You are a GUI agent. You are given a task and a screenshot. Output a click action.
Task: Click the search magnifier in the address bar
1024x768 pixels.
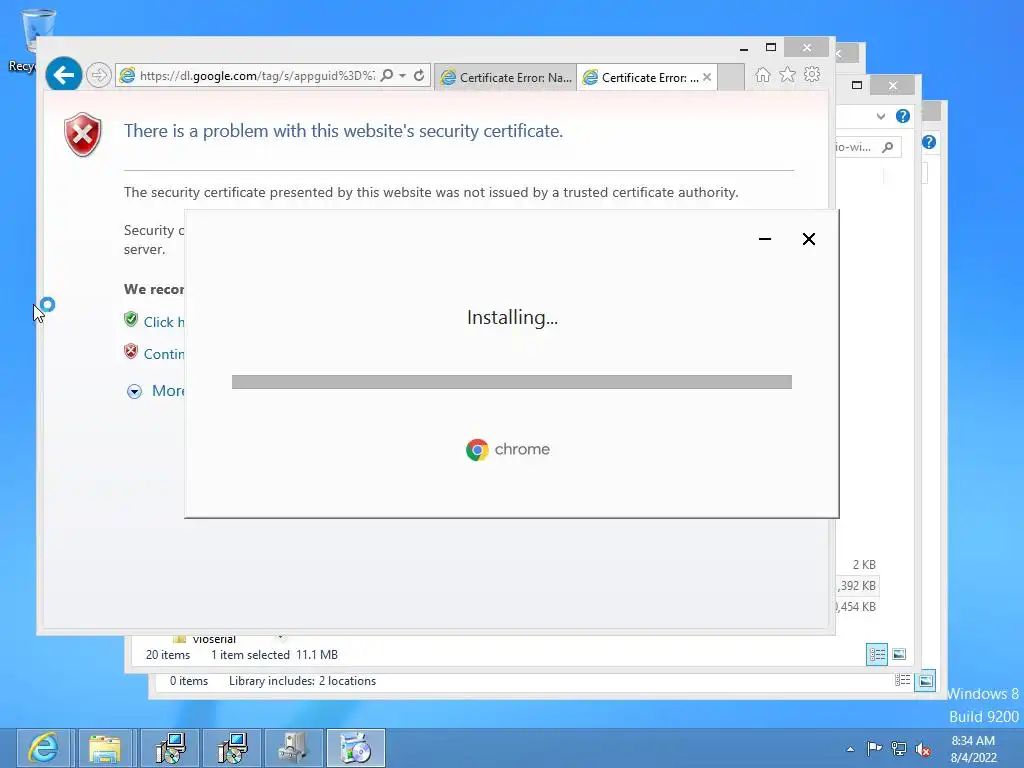coord(387,75)
